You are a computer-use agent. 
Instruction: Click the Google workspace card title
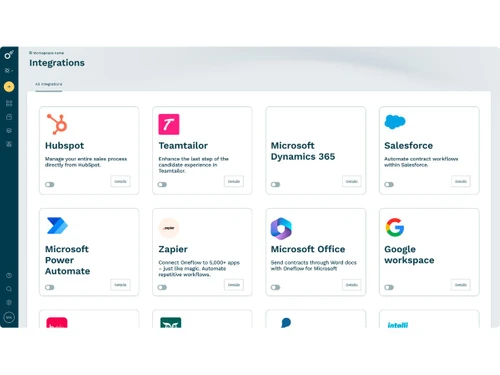coord(409,255)
